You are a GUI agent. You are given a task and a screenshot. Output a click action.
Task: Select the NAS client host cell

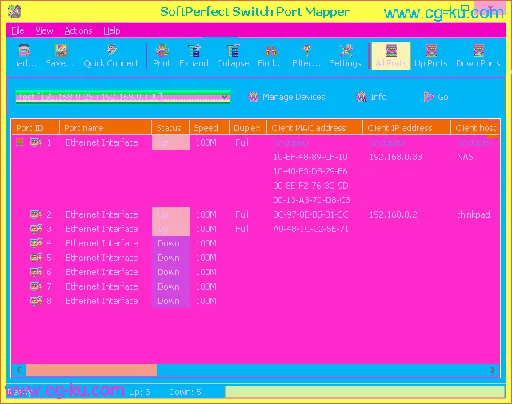(466, 157)
